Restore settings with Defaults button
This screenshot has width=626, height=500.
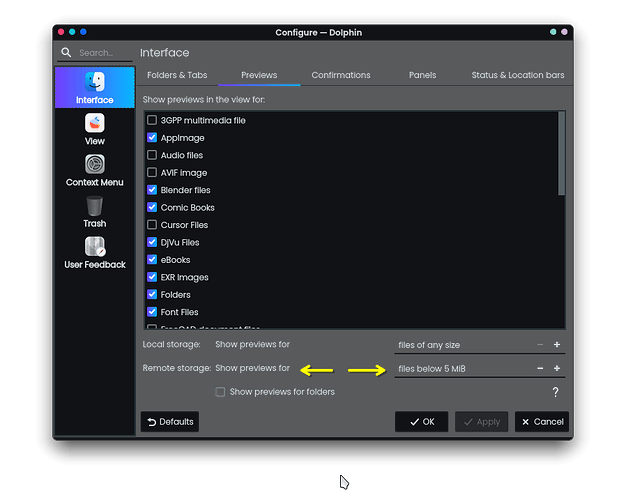point(170,422)
